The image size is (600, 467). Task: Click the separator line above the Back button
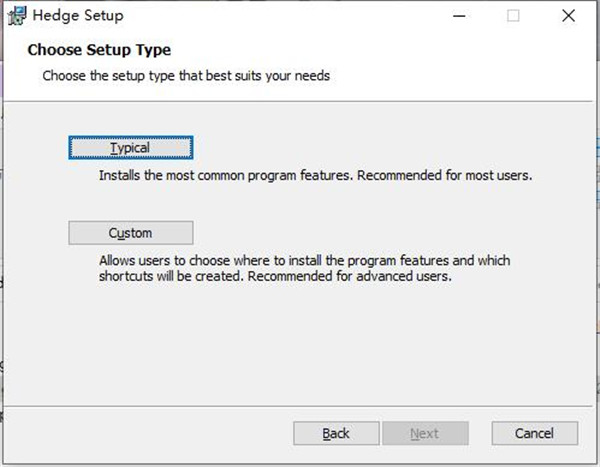pos(298,406)
